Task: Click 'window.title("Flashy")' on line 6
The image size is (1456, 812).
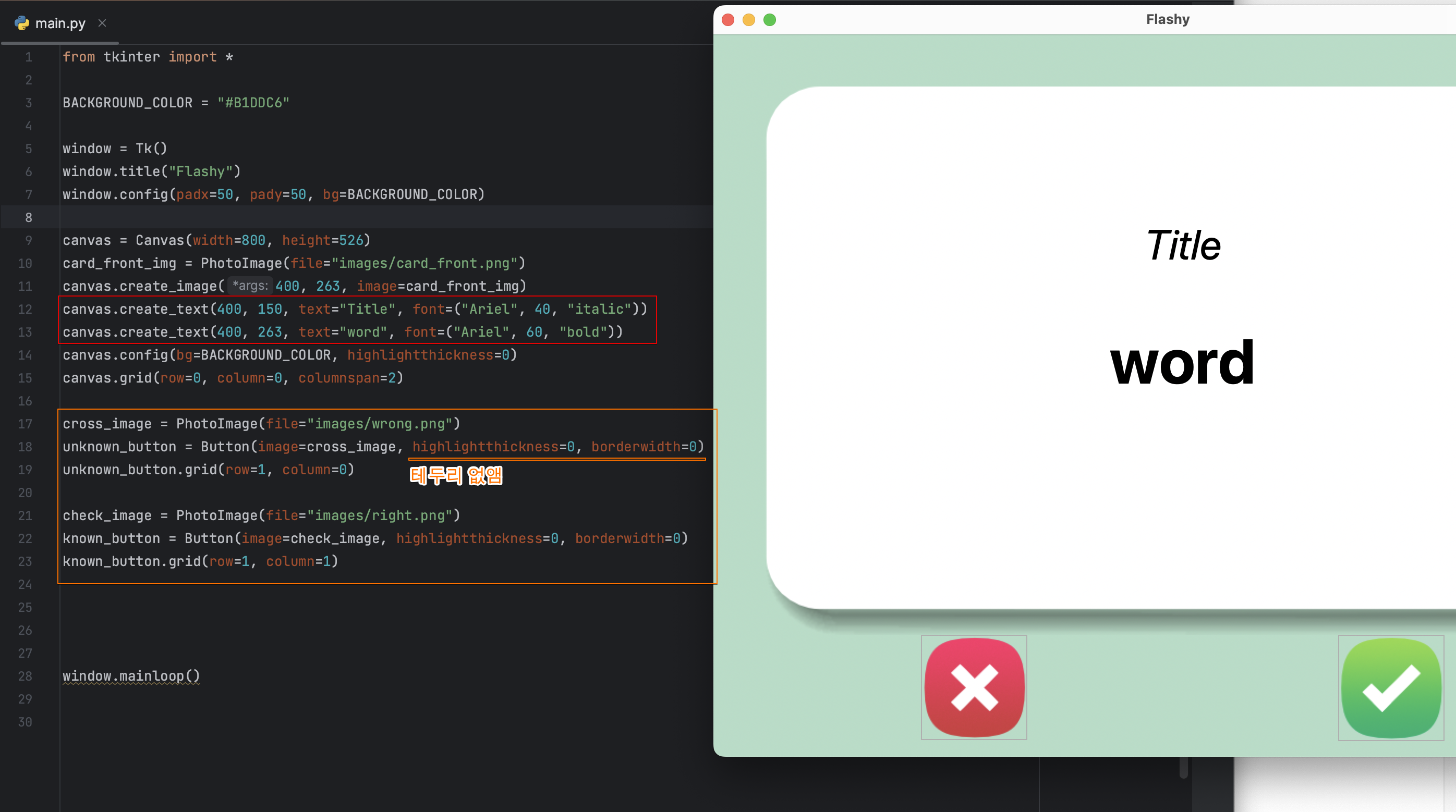Action: pos(151,171)
